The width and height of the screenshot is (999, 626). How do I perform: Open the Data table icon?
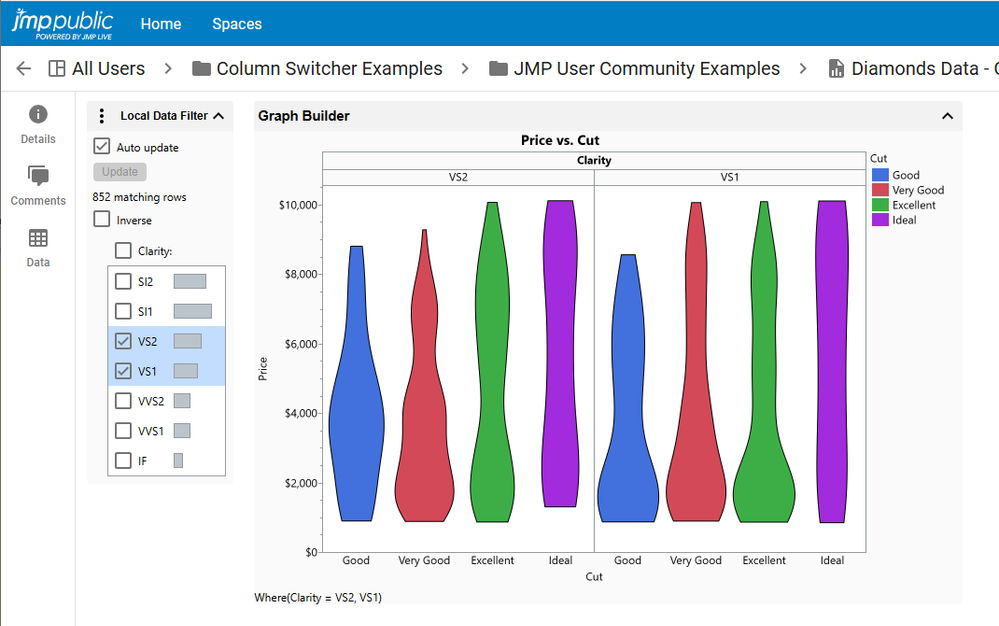pos(38,239)
